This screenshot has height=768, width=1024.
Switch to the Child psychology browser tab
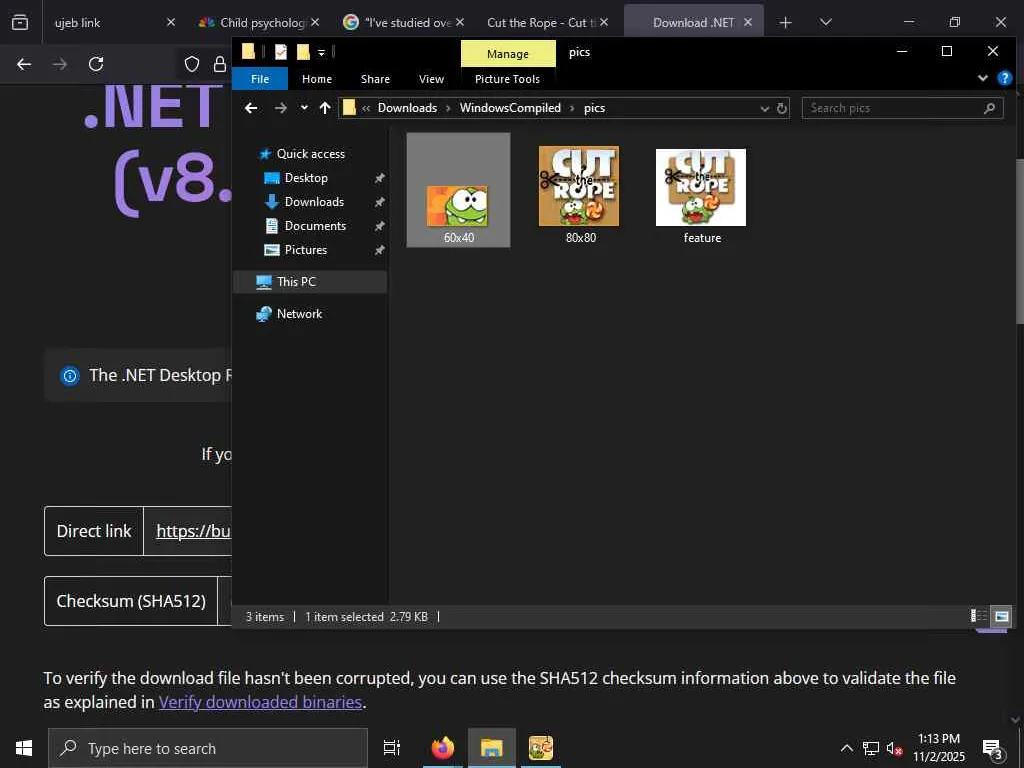pos(258,22)
